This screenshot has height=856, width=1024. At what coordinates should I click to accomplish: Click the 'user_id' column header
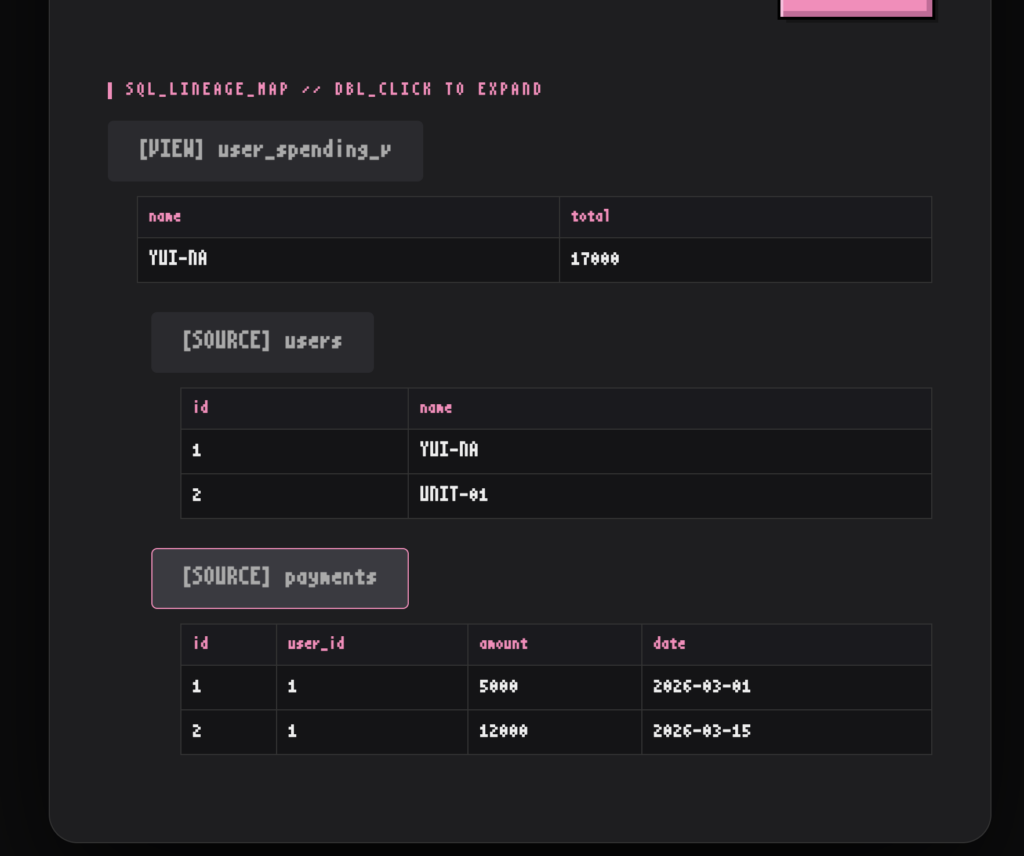(316, 644)
